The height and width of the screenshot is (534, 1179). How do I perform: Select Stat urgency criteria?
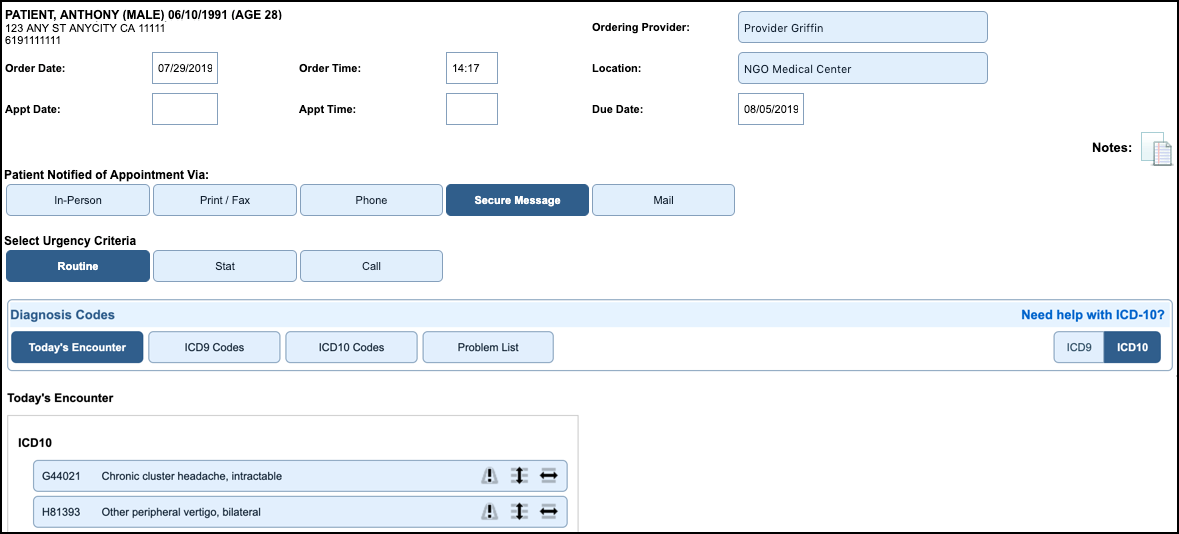(x=225, y=267)
